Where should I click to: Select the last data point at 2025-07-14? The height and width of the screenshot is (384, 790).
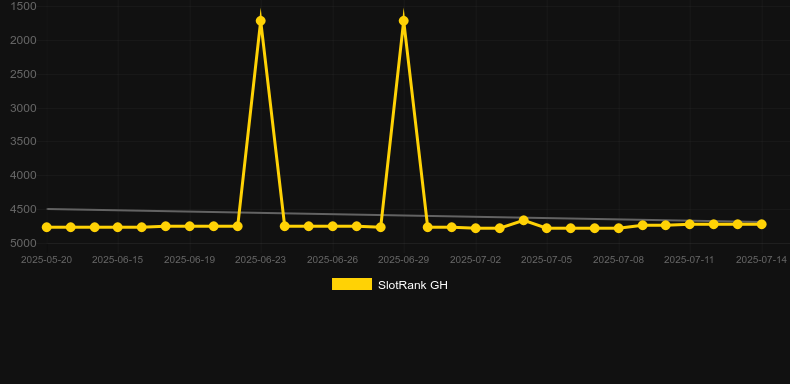pyautogui.click(x=761, y=224)
